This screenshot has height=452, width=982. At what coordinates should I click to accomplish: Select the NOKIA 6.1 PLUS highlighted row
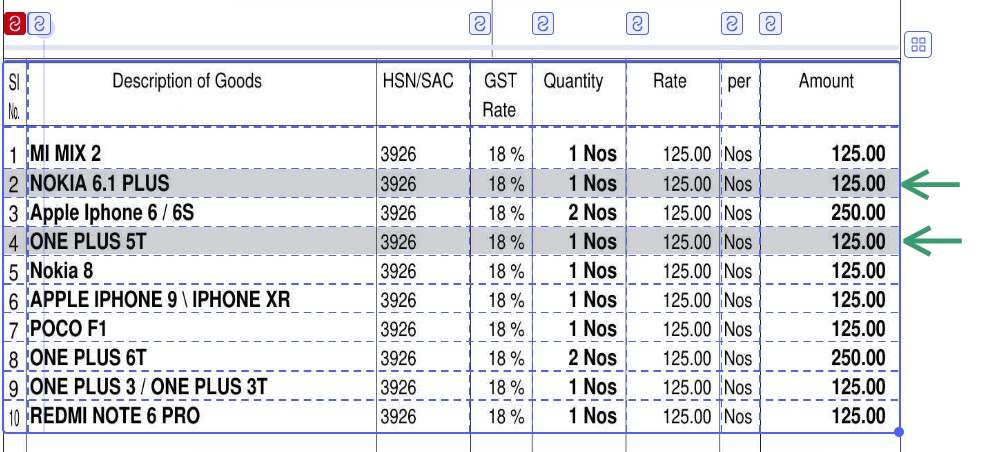tap(452, 183)
